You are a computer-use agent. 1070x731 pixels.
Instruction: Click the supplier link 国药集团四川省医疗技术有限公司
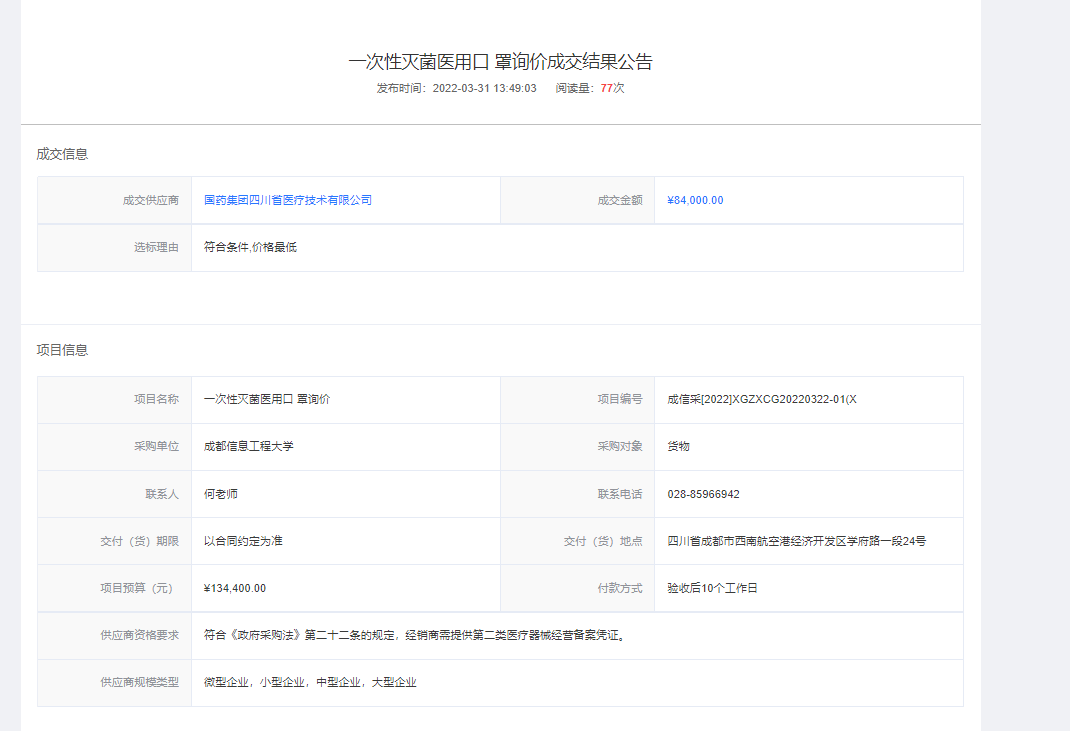287,200
